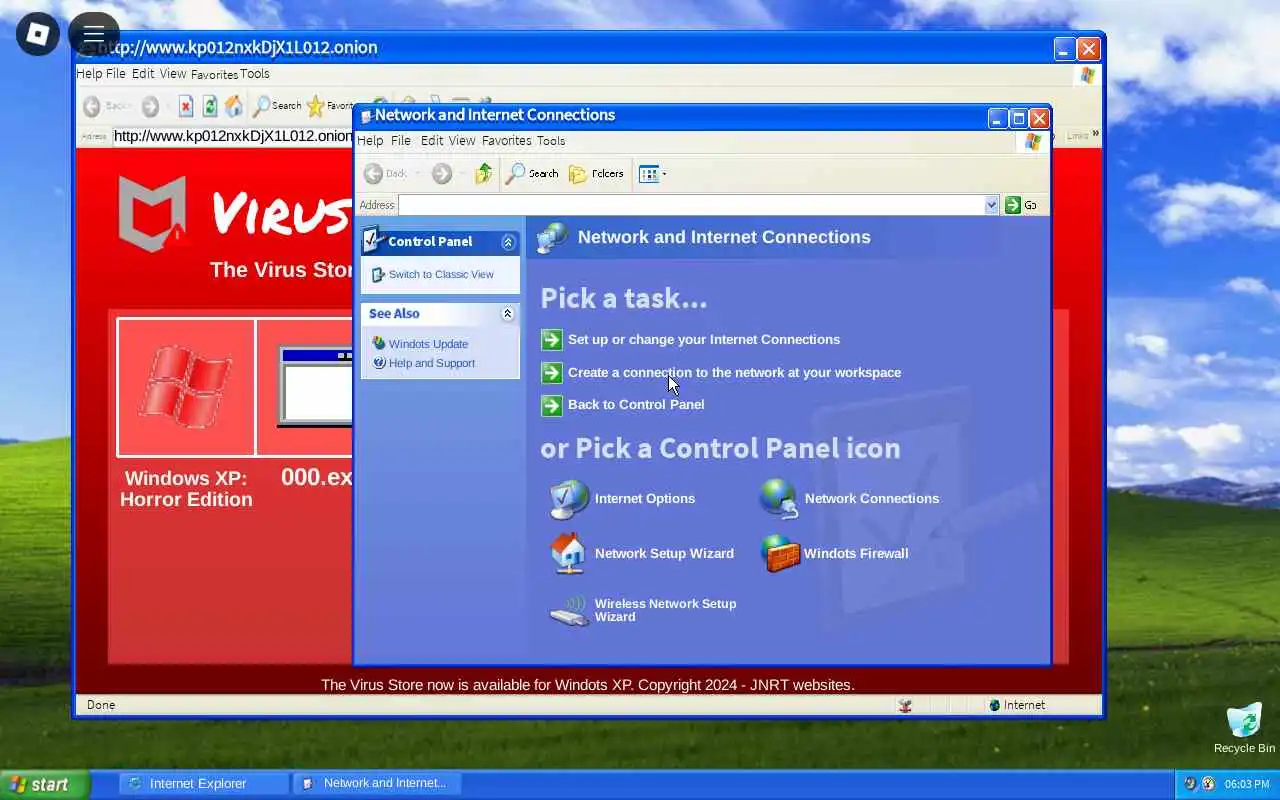The image size is (1280, 800).
Task: Open the hamburger menu overlay button
Action: [x=94, y=35]
